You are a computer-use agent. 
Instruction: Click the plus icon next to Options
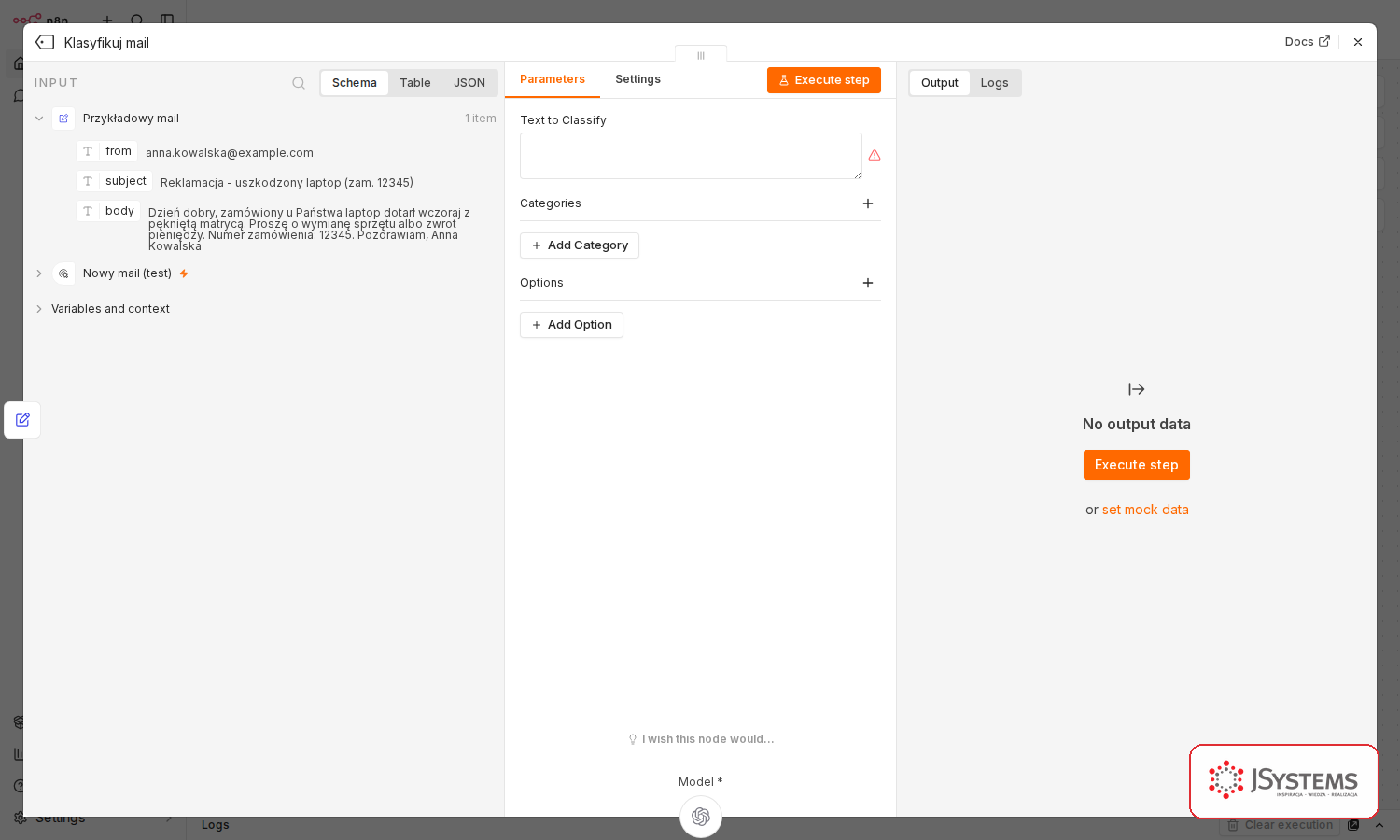868,283
